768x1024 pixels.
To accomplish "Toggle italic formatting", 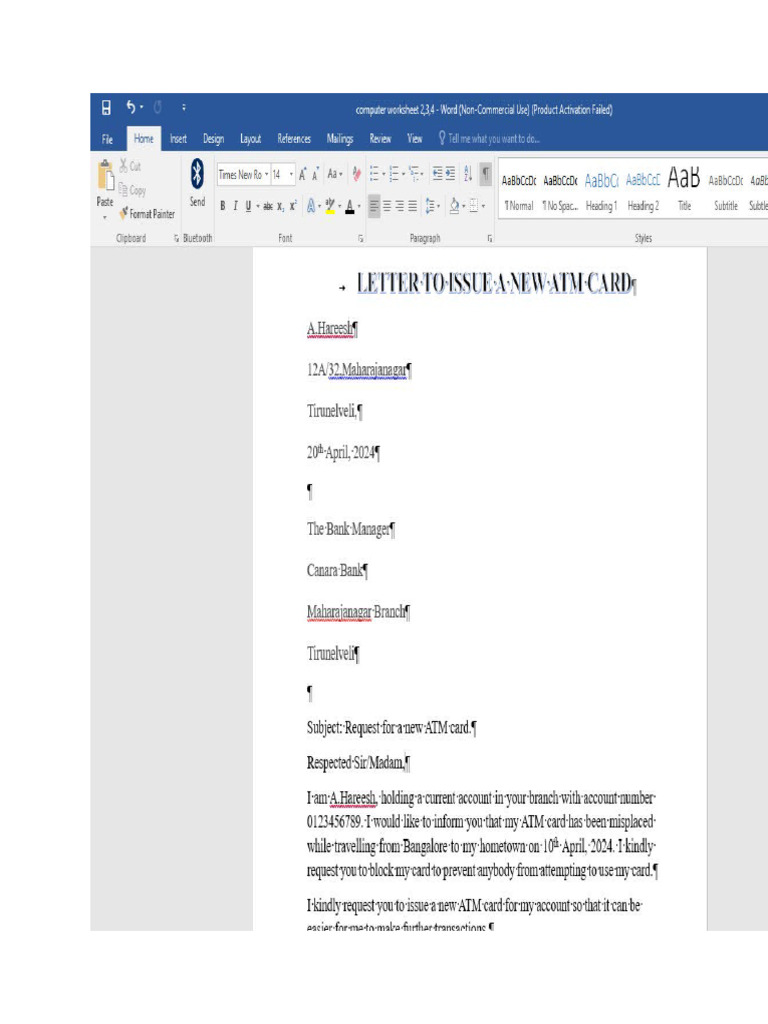I will pyautogui.click(x=235, y=206).
